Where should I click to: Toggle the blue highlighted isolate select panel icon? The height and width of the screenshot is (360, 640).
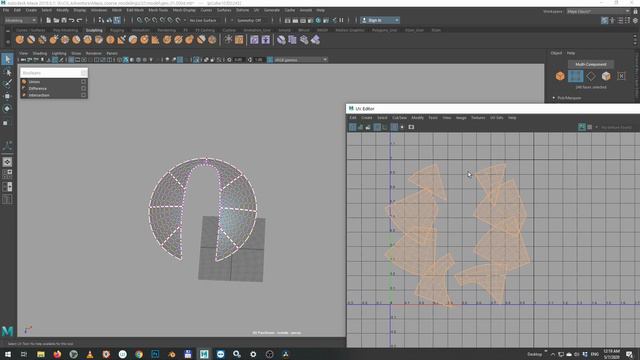[196, 60]
